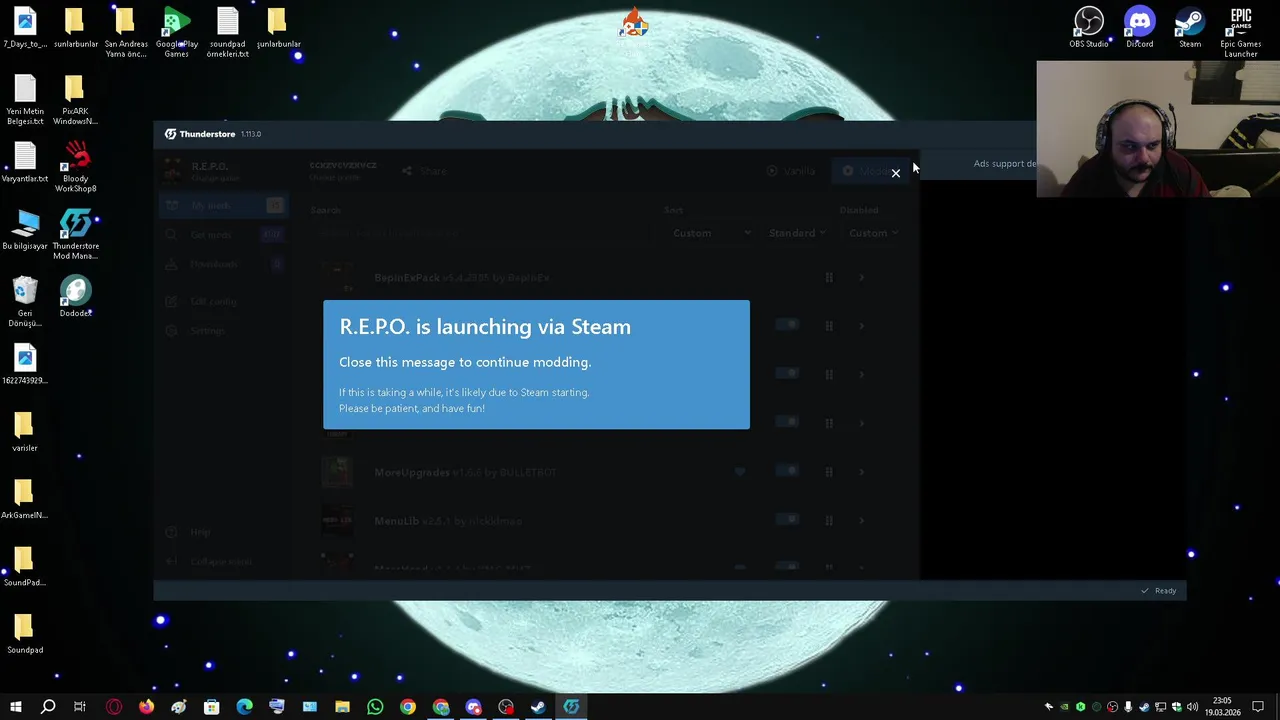Expand the BepInExPack mod row chevron
The width and height of the screenshot is (1280, 720).
pyautogui.click(x=861, y=277)
